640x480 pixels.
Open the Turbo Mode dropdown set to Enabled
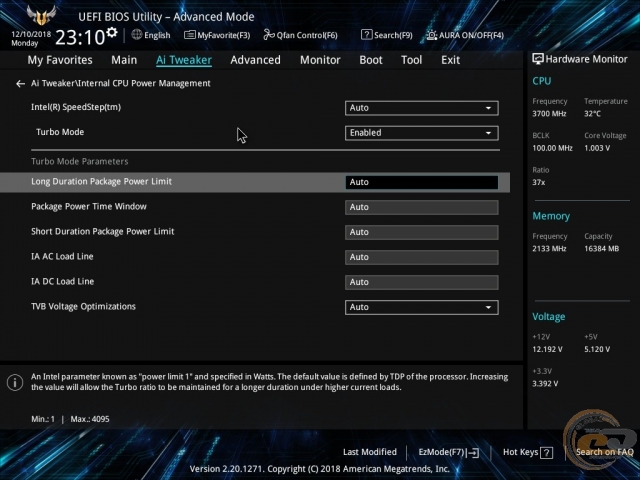pyautogui.click(x=422, y=133)
